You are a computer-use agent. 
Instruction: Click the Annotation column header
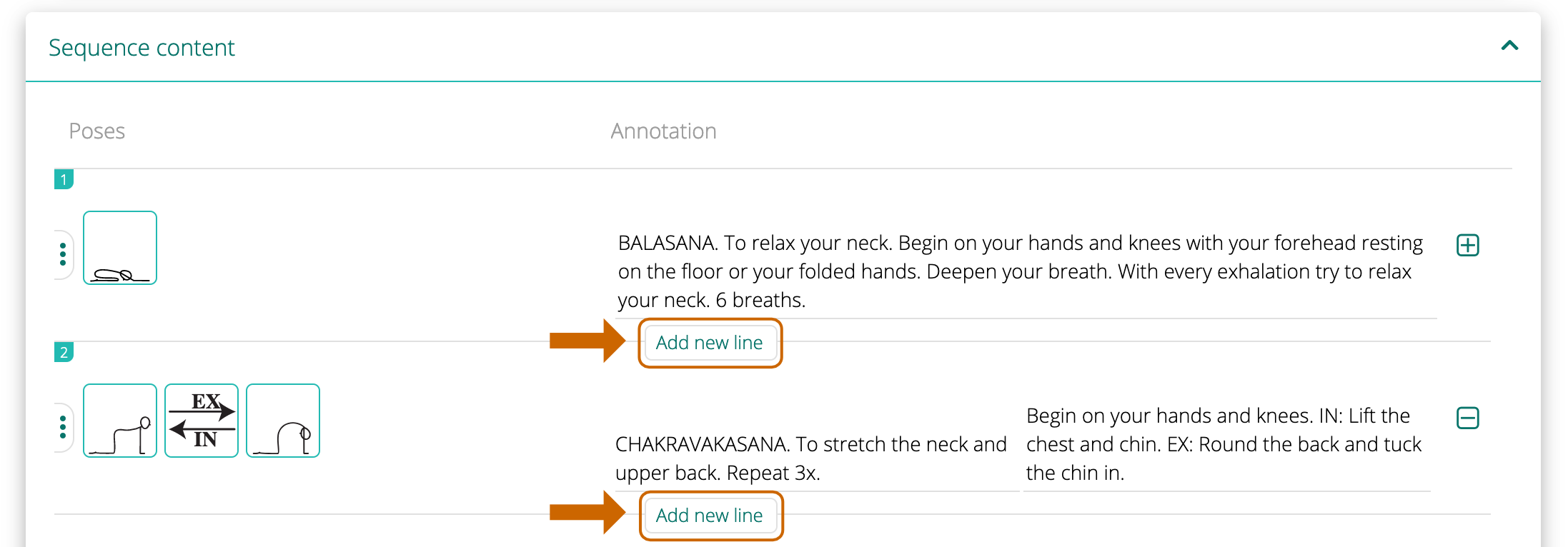click(663, 131)
